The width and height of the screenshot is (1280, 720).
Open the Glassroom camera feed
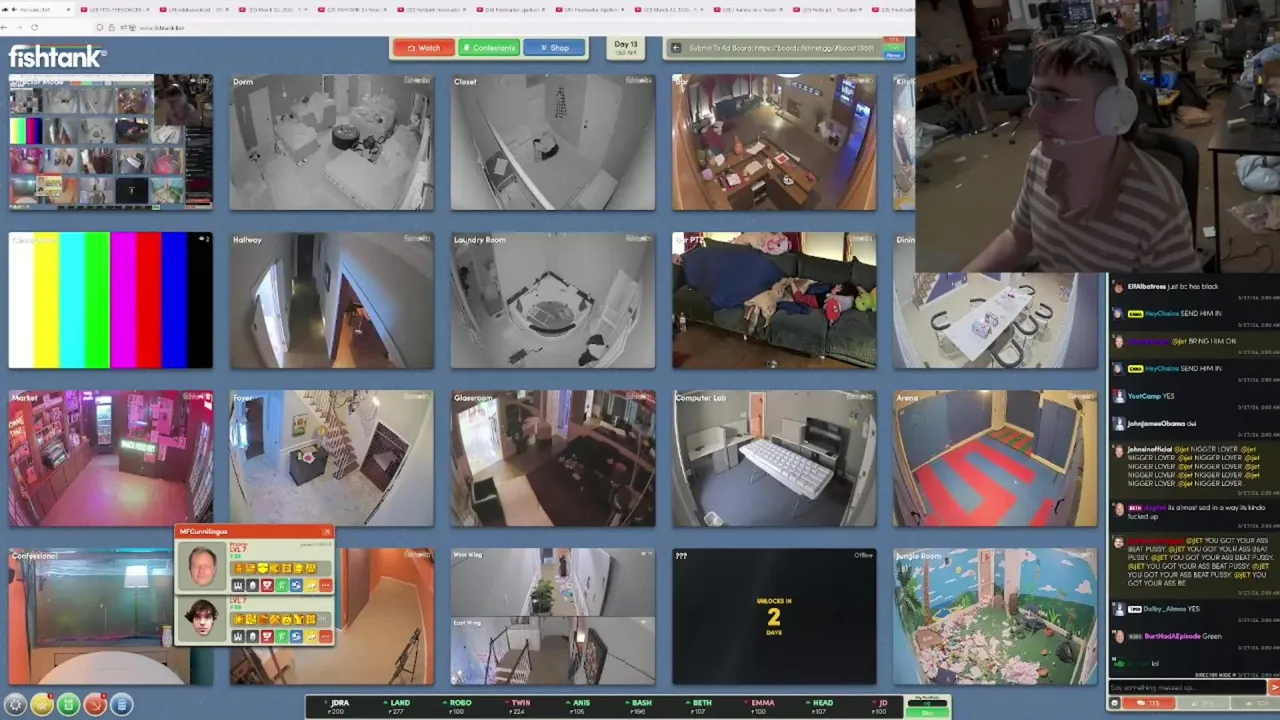pos(553,458)
